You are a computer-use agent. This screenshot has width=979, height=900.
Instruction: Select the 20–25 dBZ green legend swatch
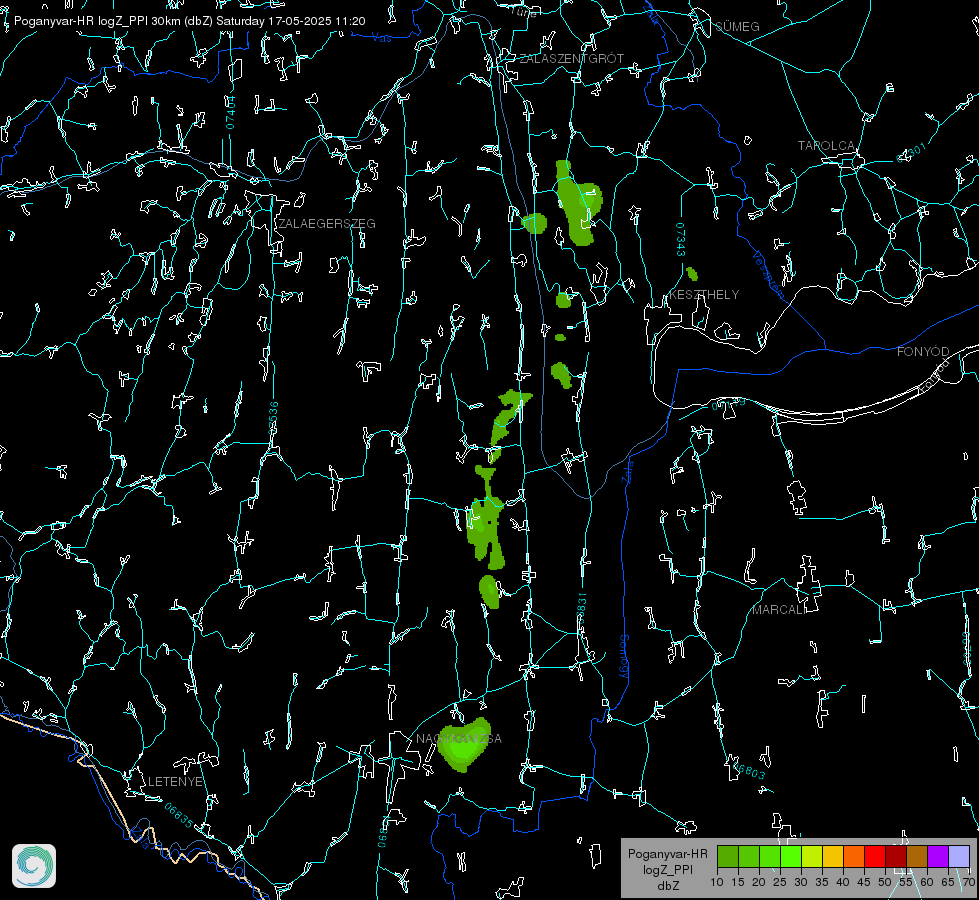point(770,856)
